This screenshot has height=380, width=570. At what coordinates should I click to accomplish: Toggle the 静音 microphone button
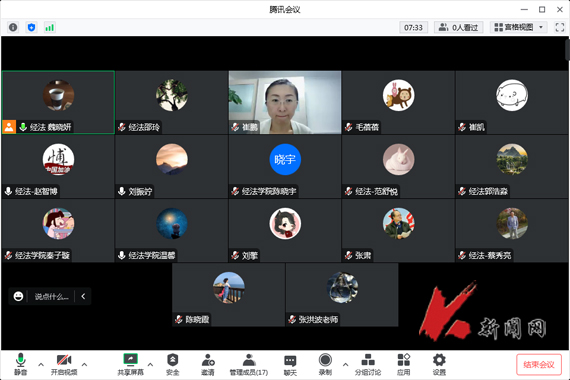point(20,364)
